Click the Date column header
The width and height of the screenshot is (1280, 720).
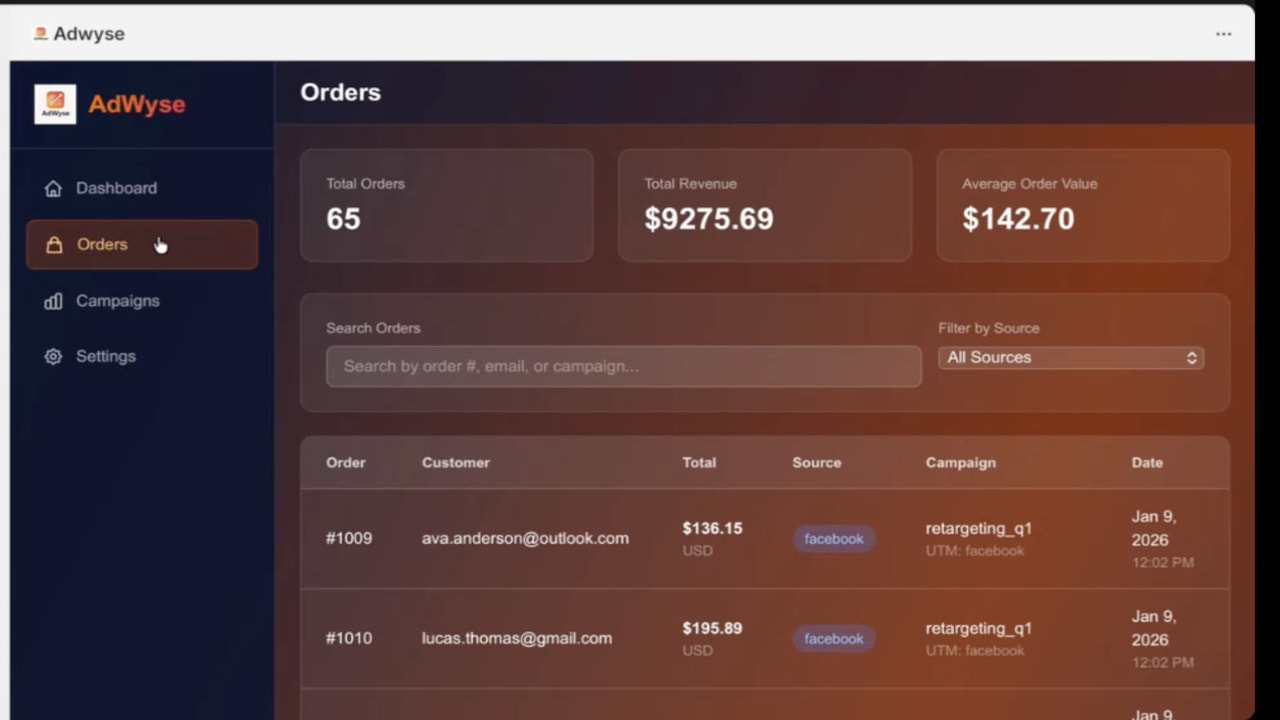1147,463
